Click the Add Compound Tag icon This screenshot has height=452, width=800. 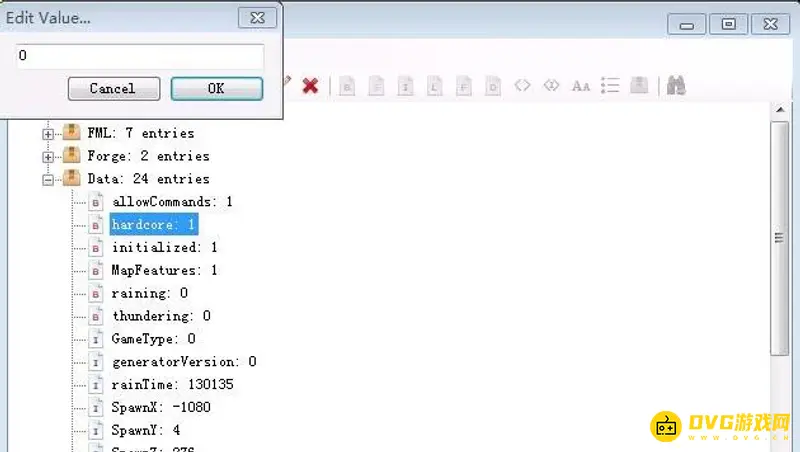click(x=640, y=86)
